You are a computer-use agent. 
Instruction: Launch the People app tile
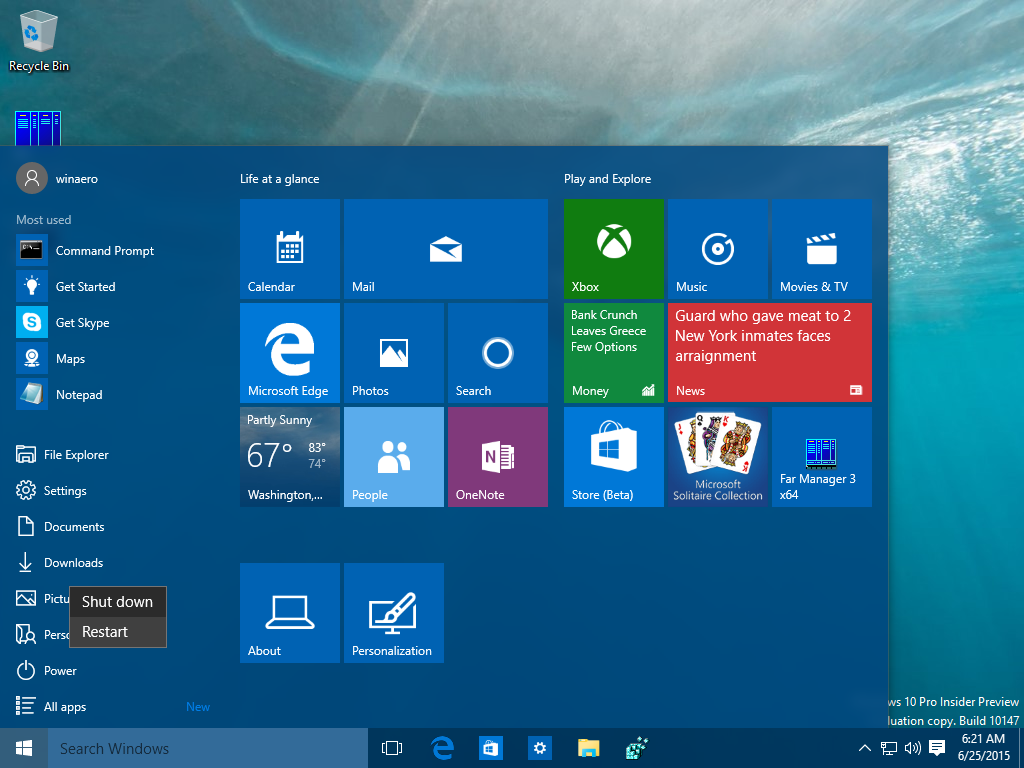pyautogui.click(x=393, y=456)
